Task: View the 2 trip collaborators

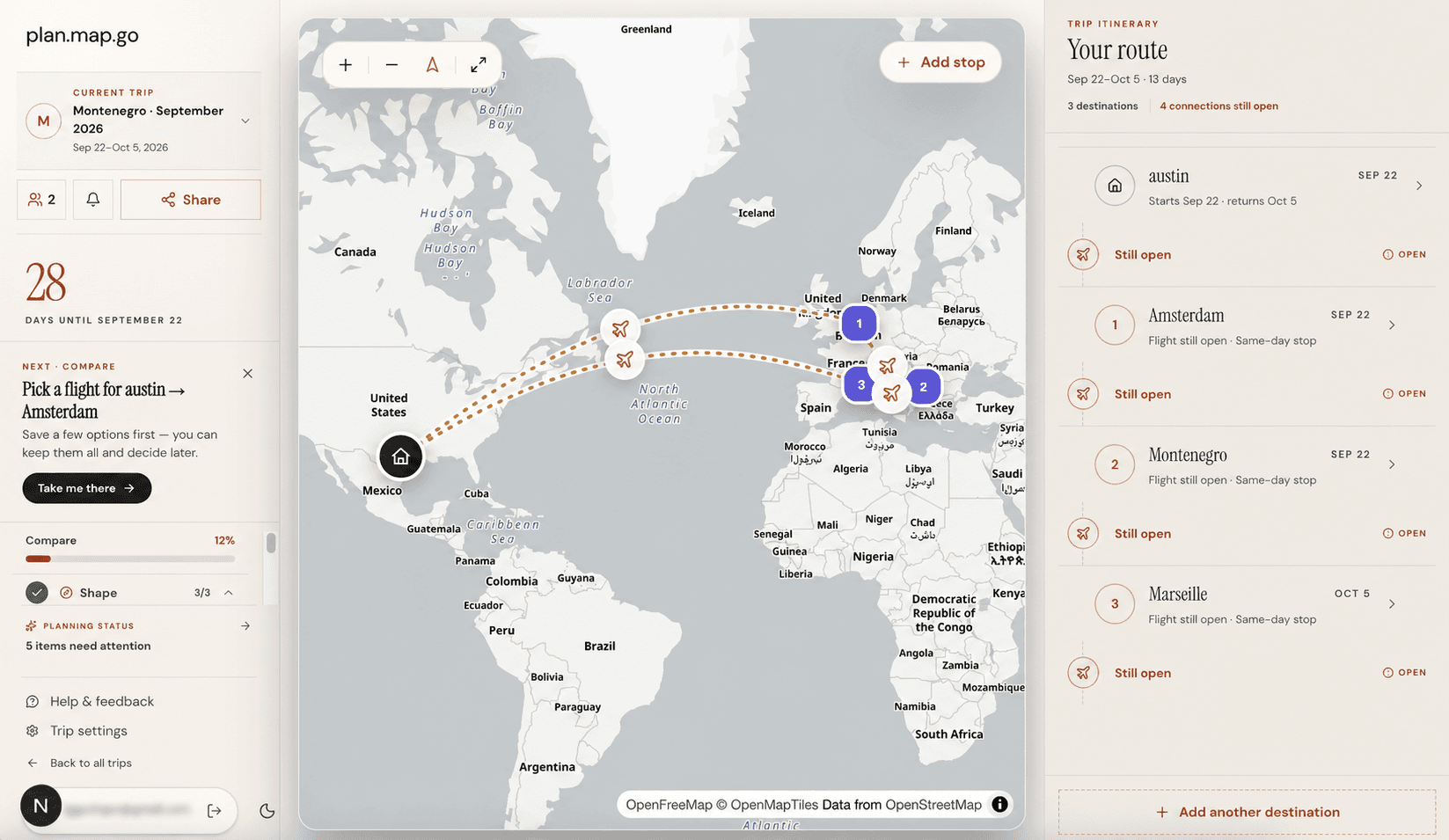Action: (41, 200)
